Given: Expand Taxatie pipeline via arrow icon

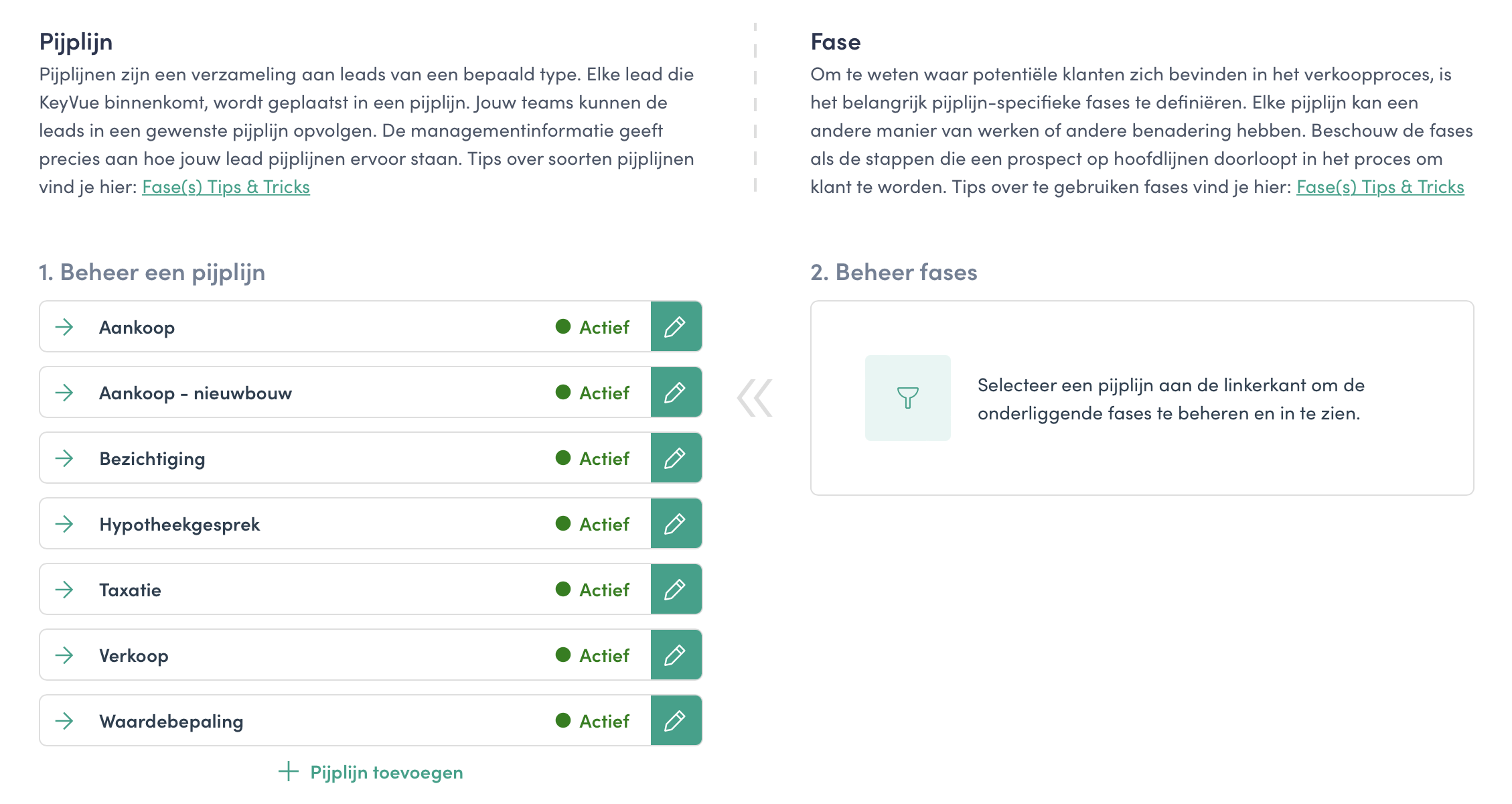Looking at the screenshot, I should (x=64, y=590).
